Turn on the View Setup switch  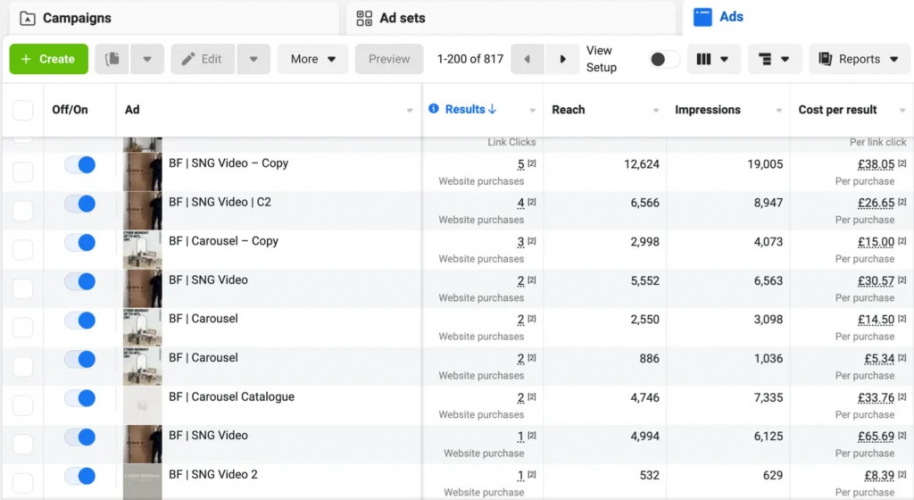click(x=663, y=59)
